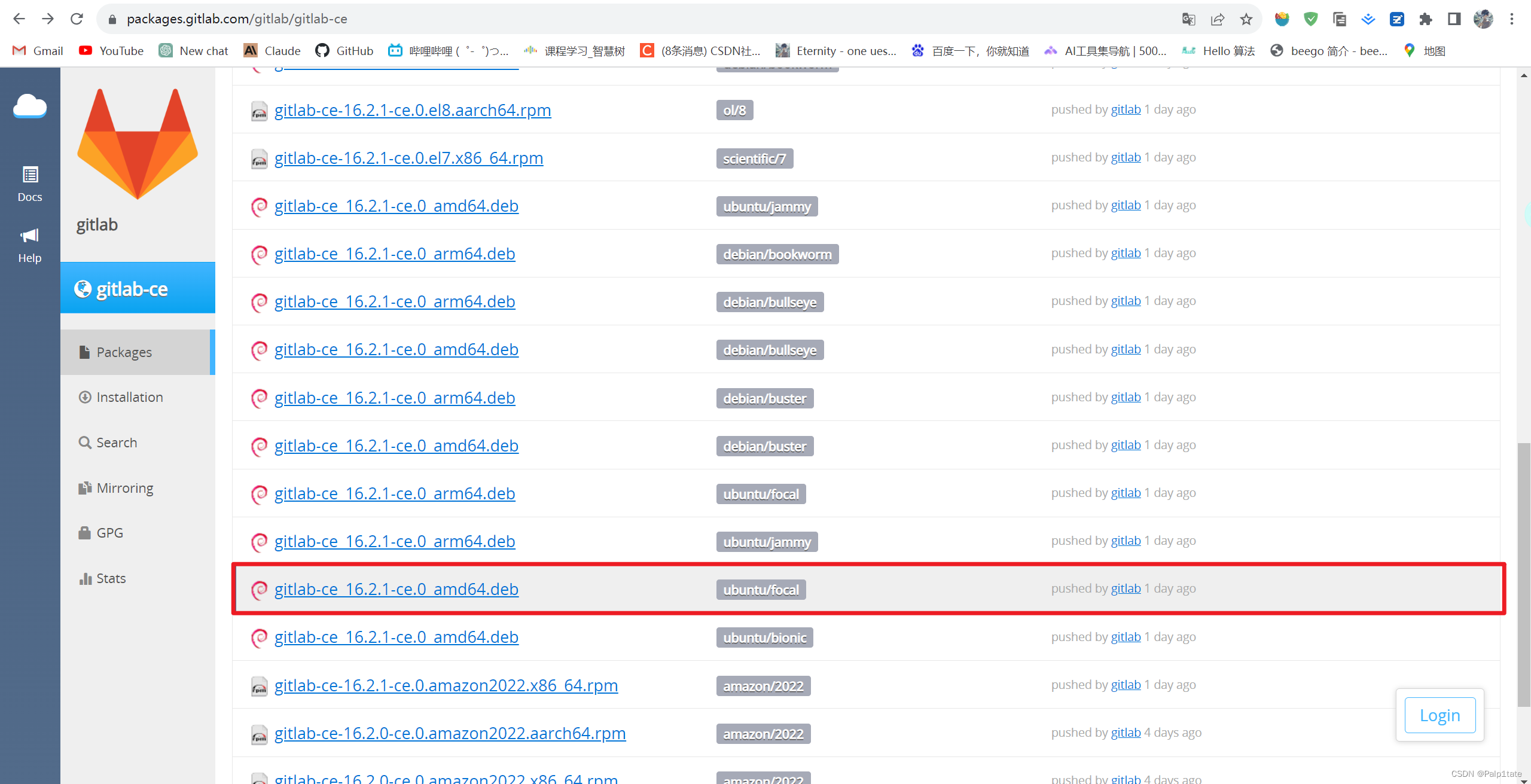The height and width of the screenshot is (784, 1531).
Task: Click the scrollbar up arrow
Action: tap(1523, 75)
